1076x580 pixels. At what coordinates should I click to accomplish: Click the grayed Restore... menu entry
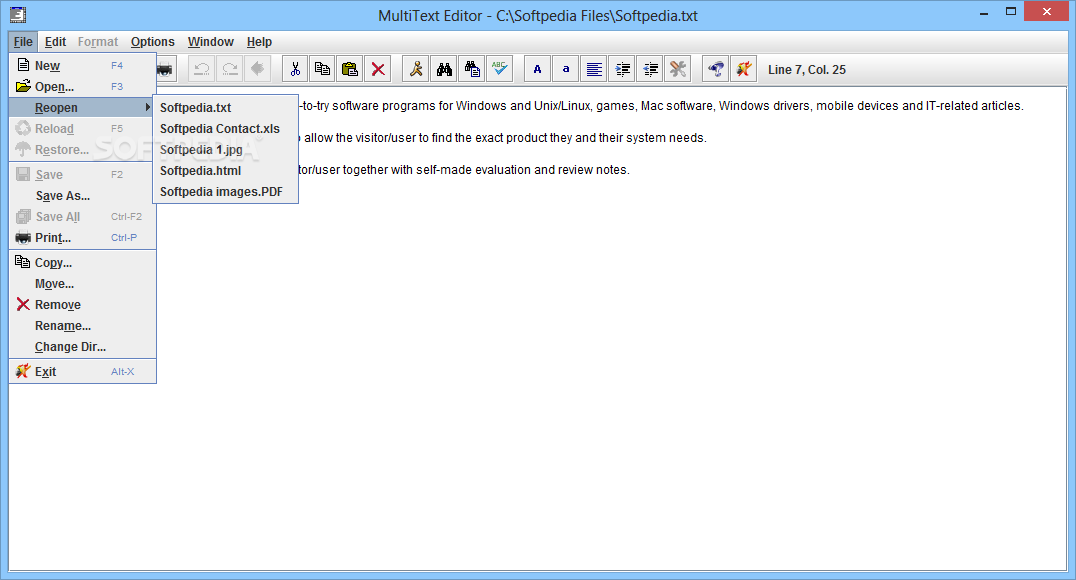click(x=82, y=150)
